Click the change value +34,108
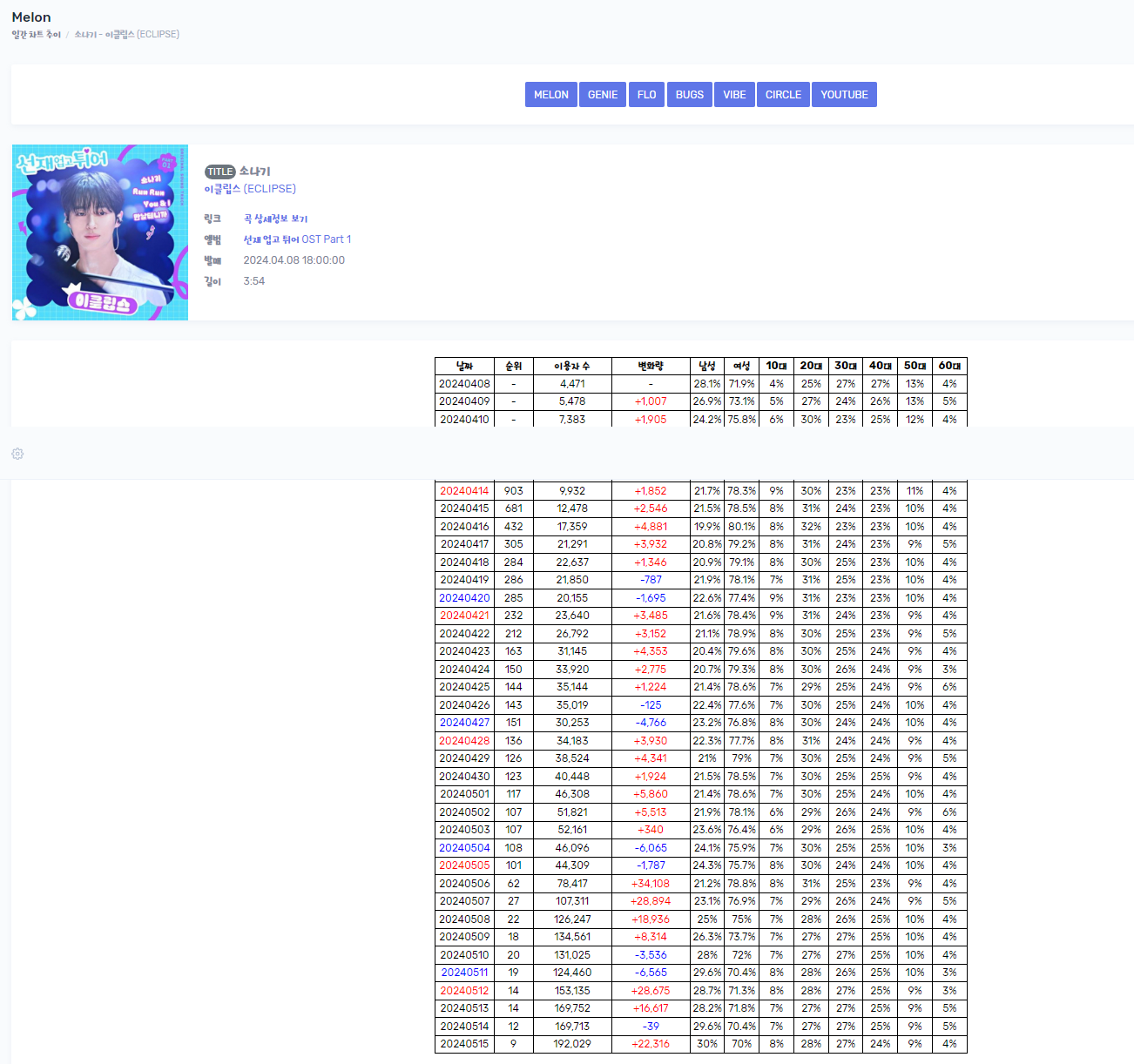The width and height of the screenshot is (1134, 1064). (x=651, y=884)
